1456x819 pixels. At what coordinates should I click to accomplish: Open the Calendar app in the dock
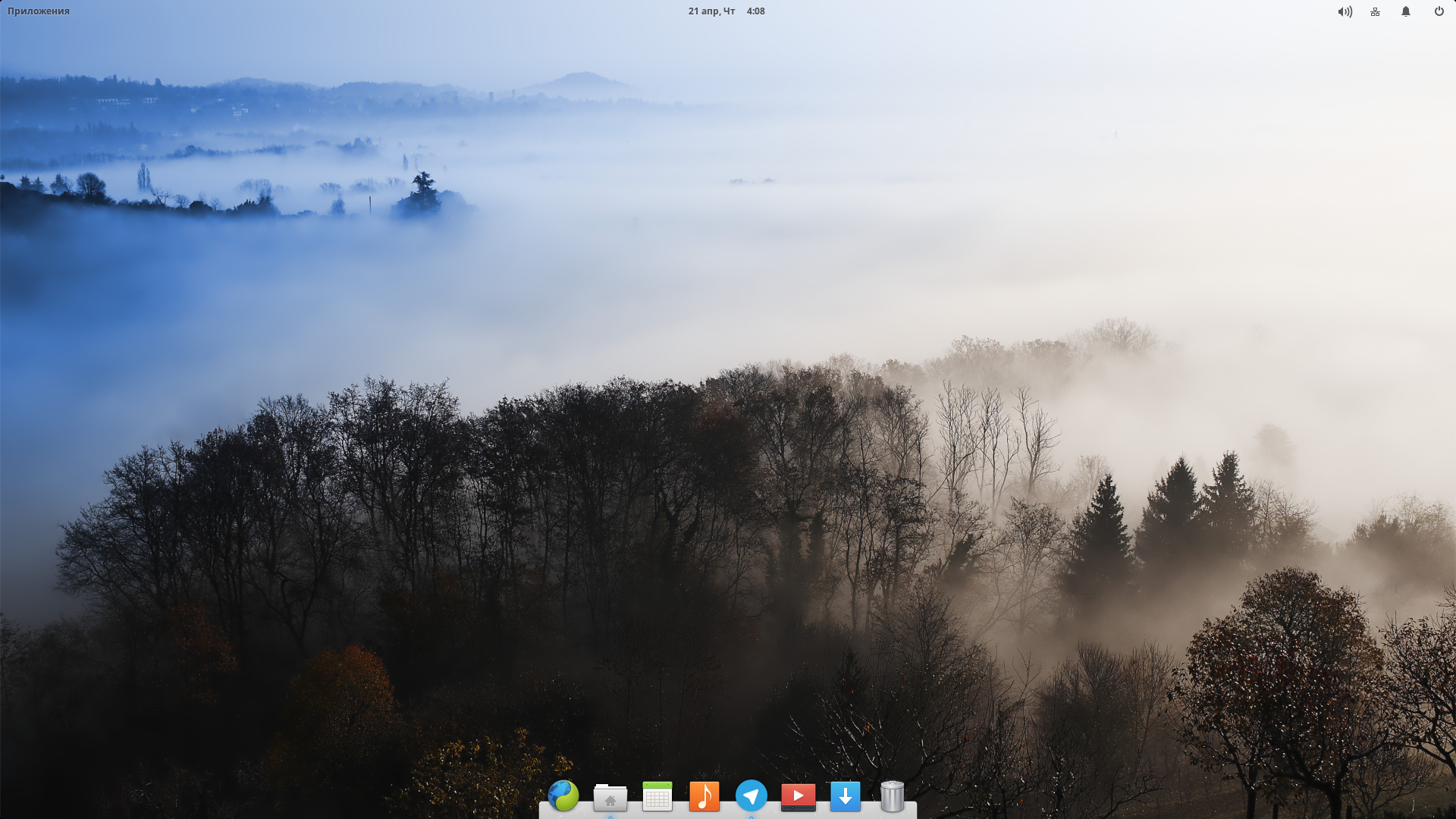[x=657, y=796]
